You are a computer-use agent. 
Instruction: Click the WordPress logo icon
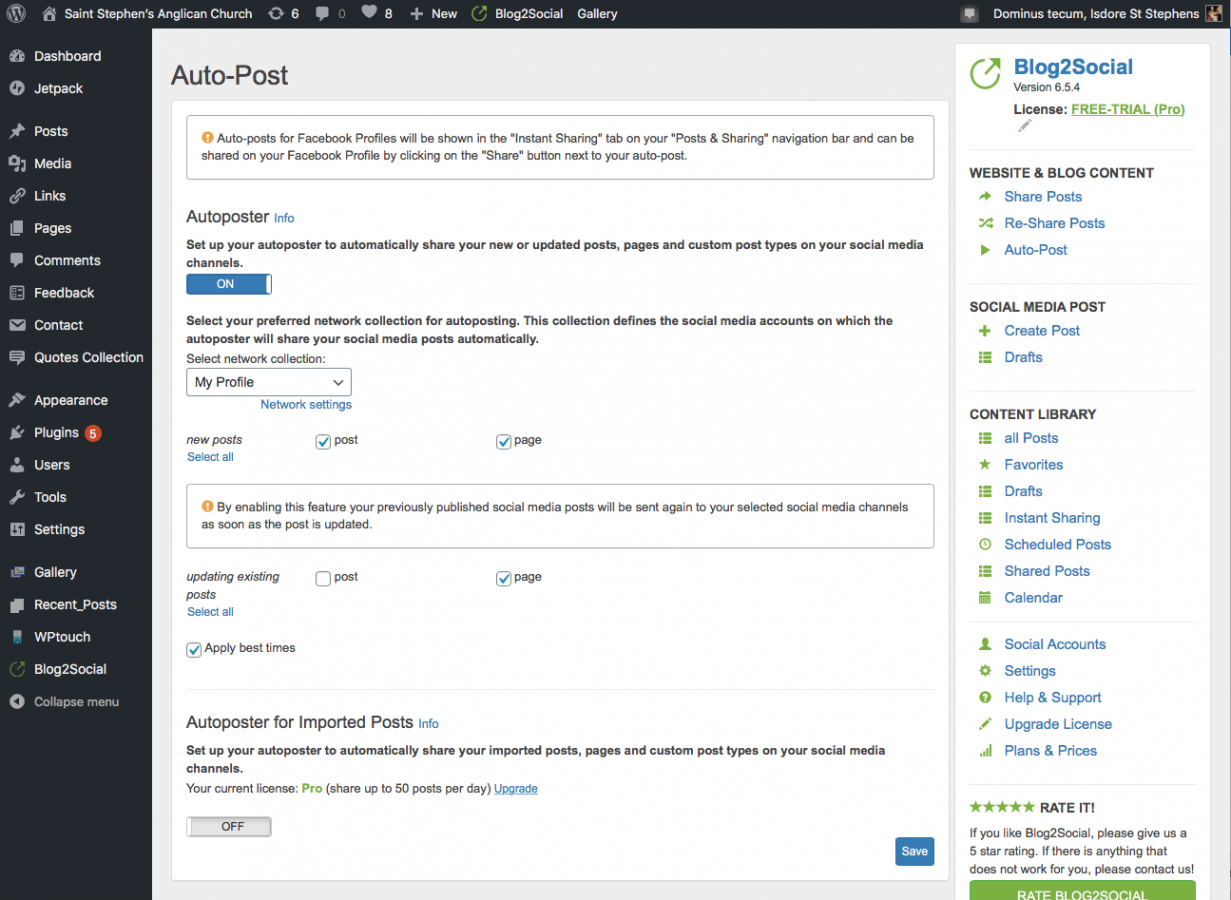coord(16,14)
